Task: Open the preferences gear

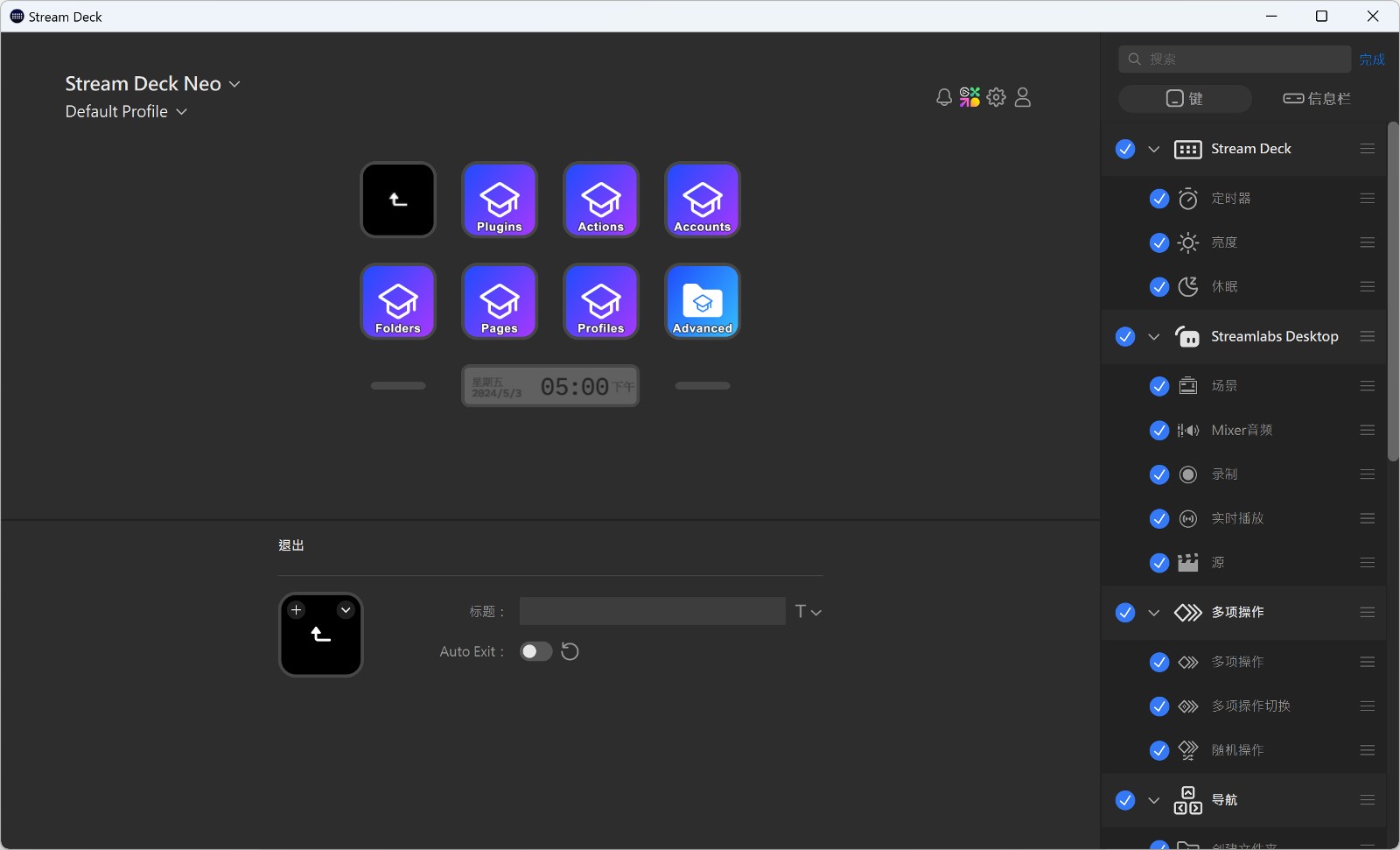Action: coord(997,97)
